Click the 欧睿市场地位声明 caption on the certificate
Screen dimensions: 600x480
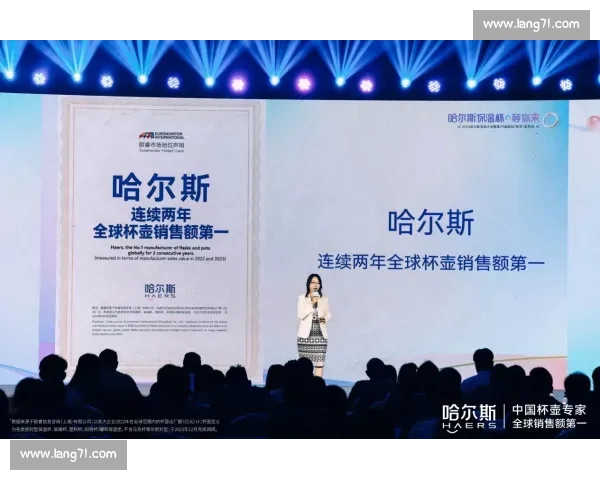coord(161,146)
